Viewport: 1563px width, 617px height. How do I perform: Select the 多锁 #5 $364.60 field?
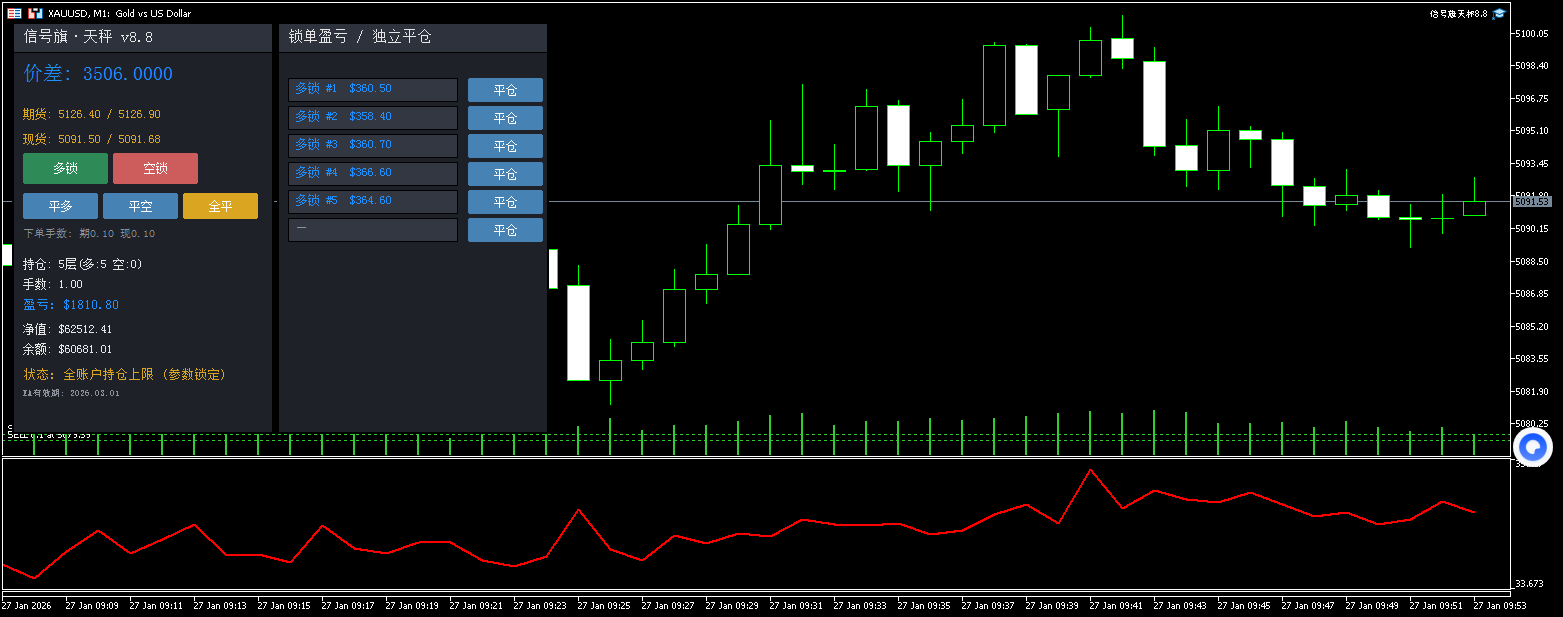click(x=373, y=202)
